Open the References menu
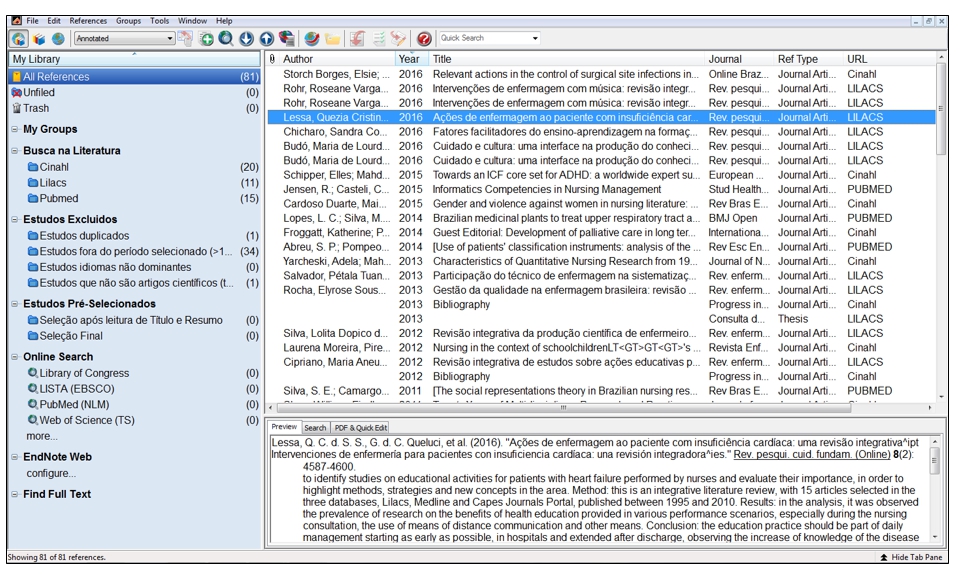 pos(88,20)
